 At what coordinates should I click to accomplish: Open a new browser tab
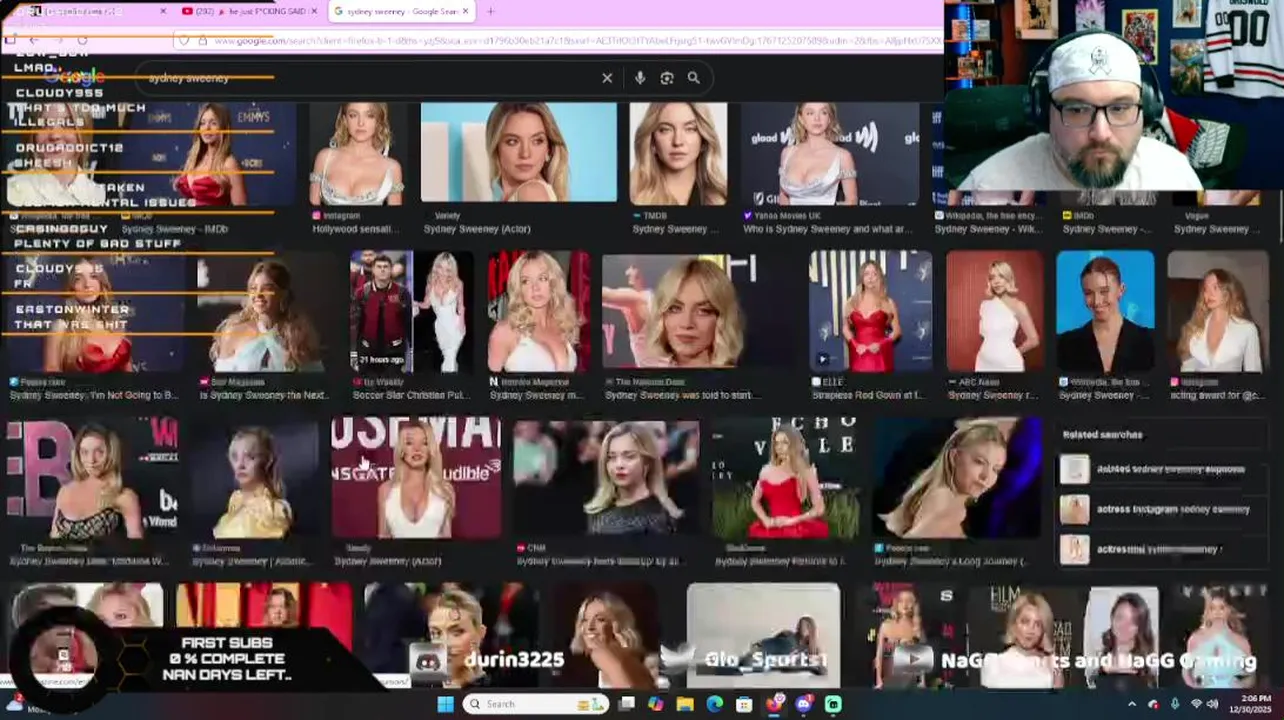tap(490, 11)
